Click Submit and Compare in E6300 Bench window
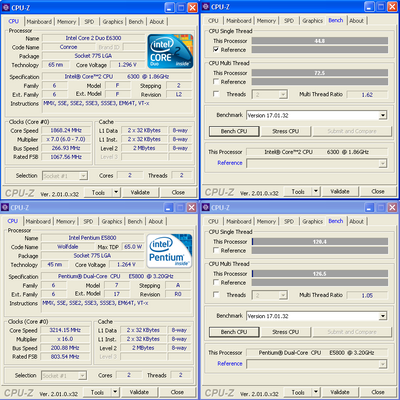The image size is (400, 400). pos(352,131)
